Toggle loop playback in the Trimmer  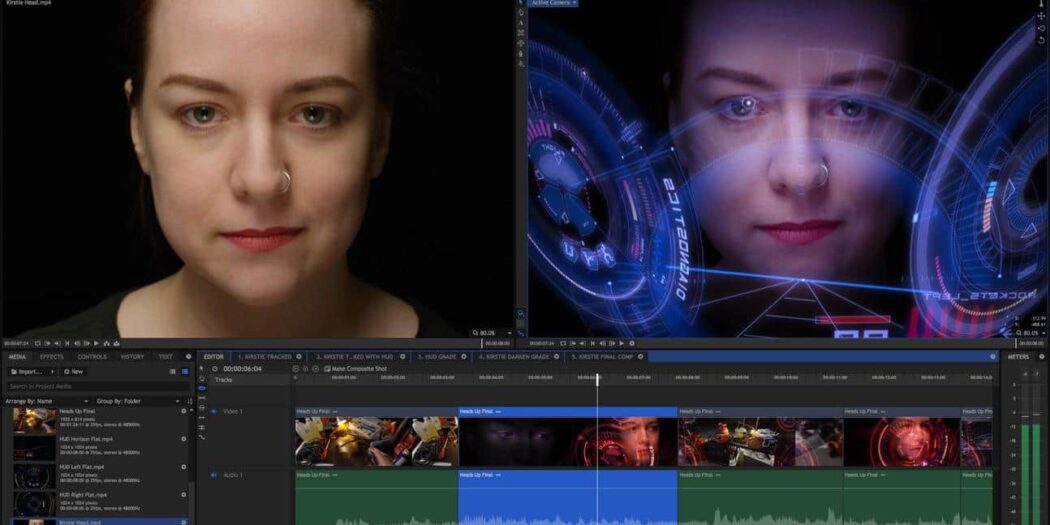pyautogui.click(x=38, y=343)
